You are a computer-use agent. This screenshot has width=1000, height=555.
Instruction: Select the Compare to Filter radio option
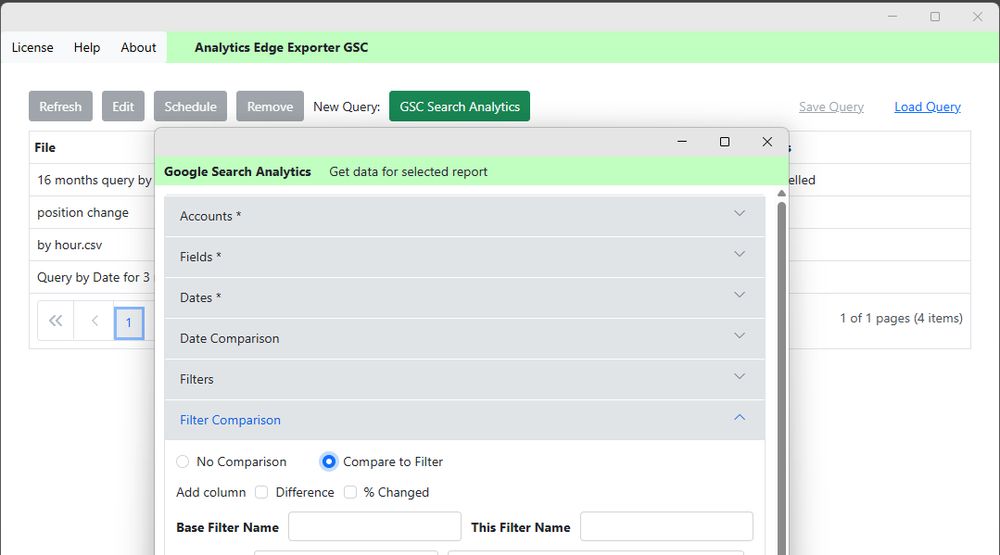click(328, 461)
